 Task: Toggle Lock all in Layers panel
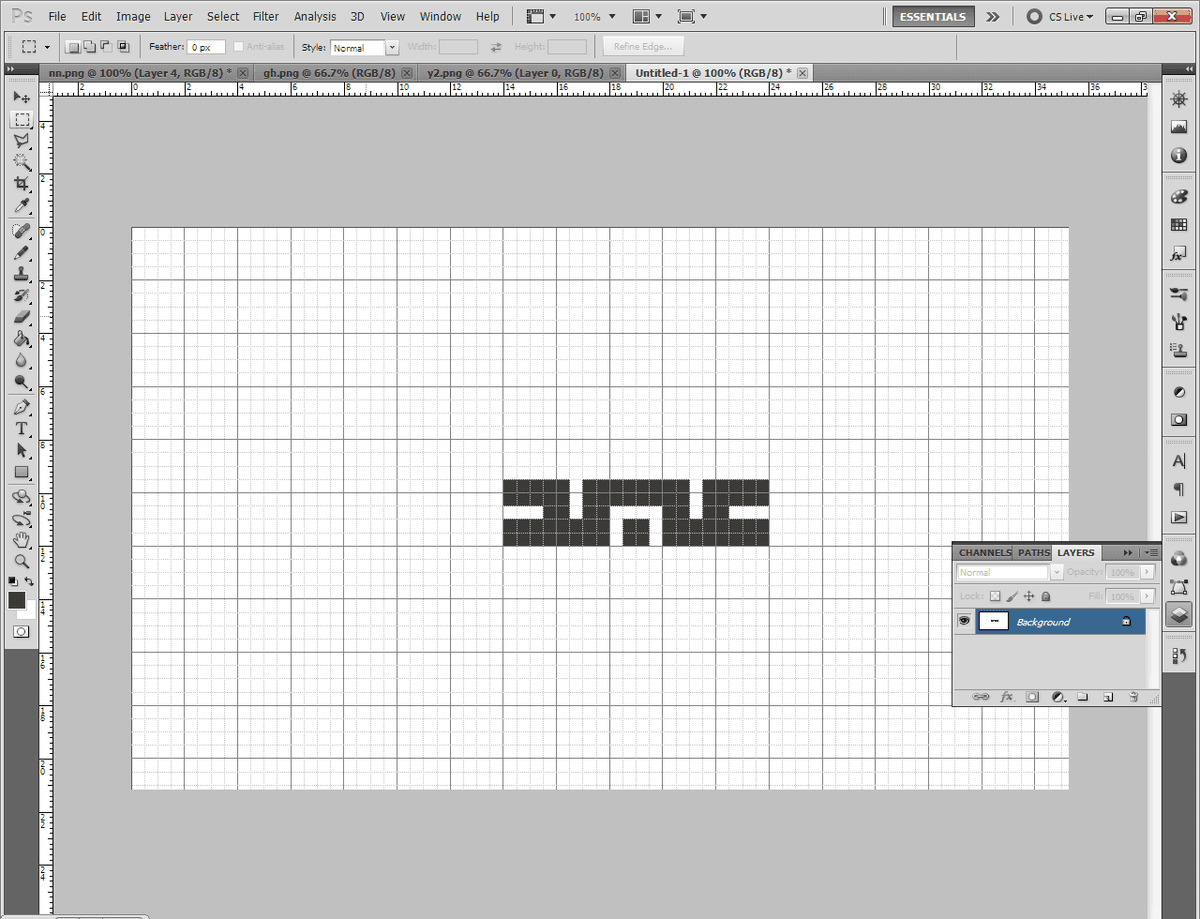(1046, 596)
